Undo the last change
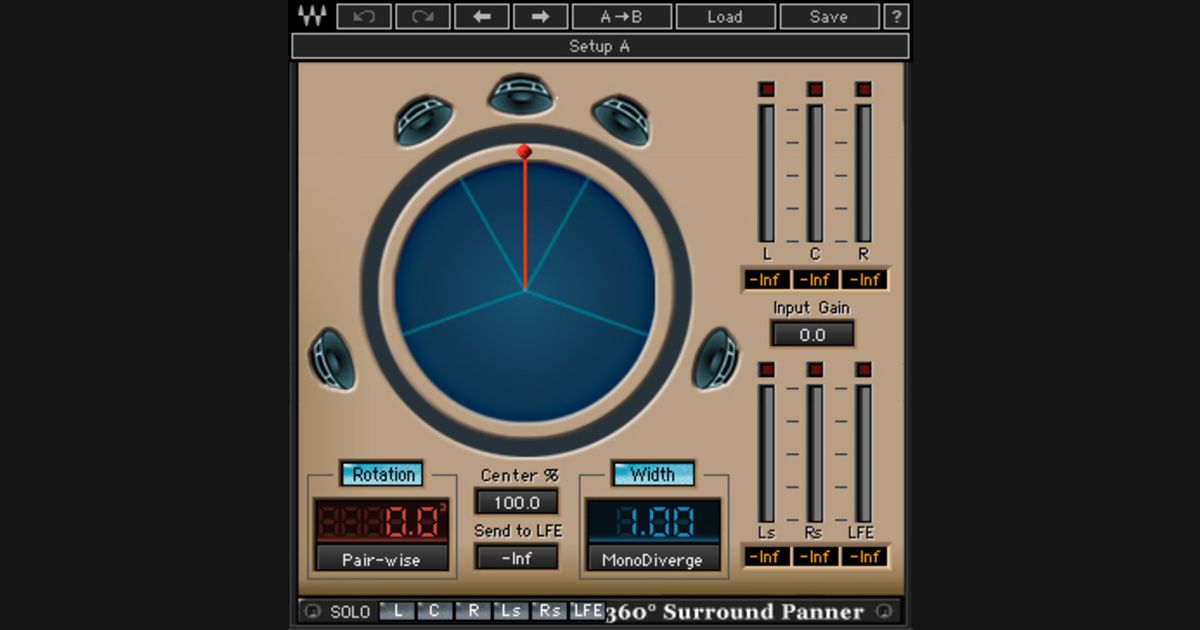This screenshot has width=1200, height=630. click(364, 16)
